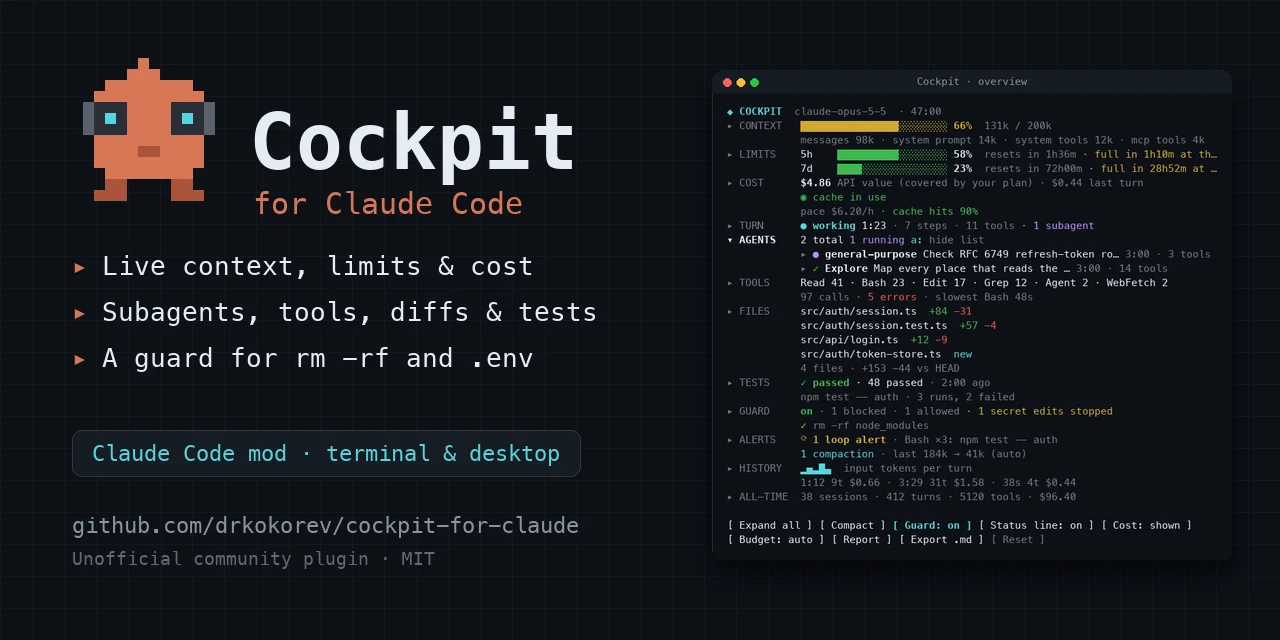Click the checkmark beside rm -rf node_modules

[804, 425]
